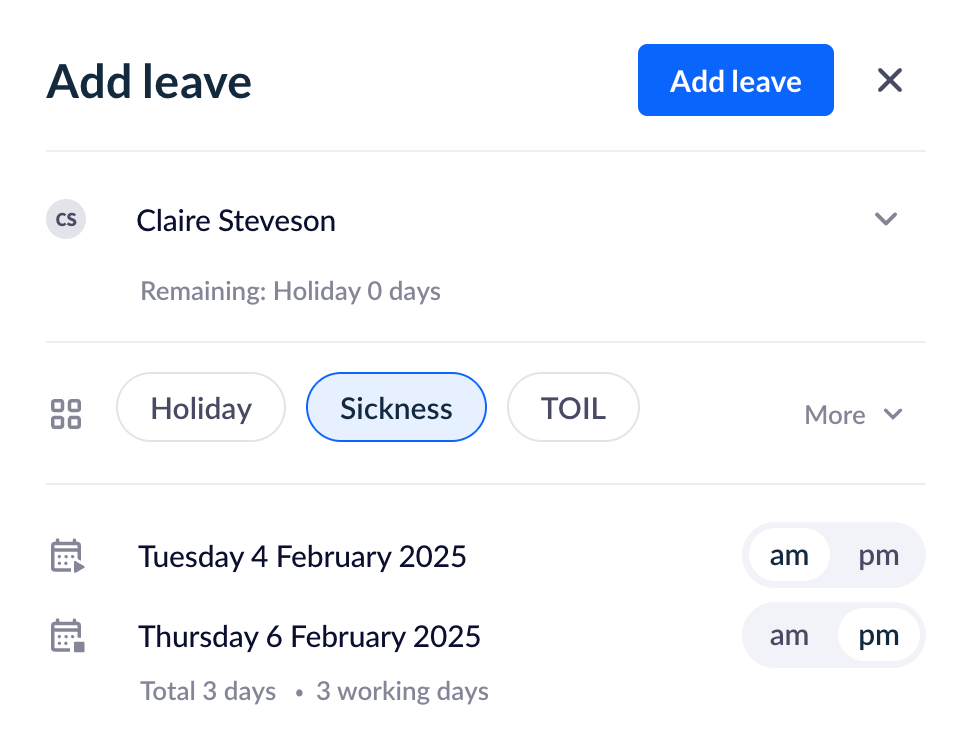
Task: Select the Holiday leave type
Action: (200, 407)
